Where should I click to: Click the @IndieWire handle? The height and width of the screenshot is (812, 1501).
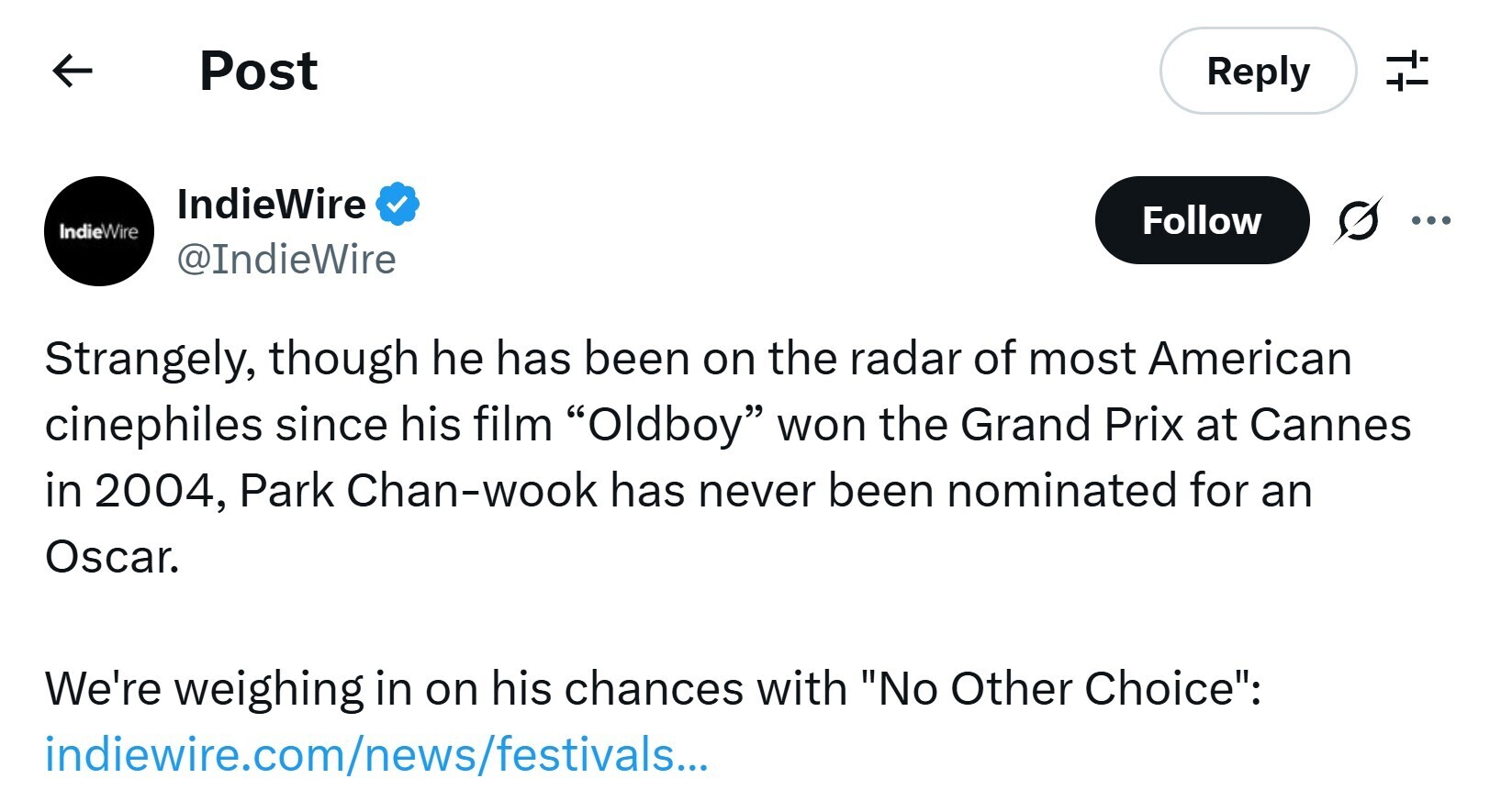coord(286,260)
